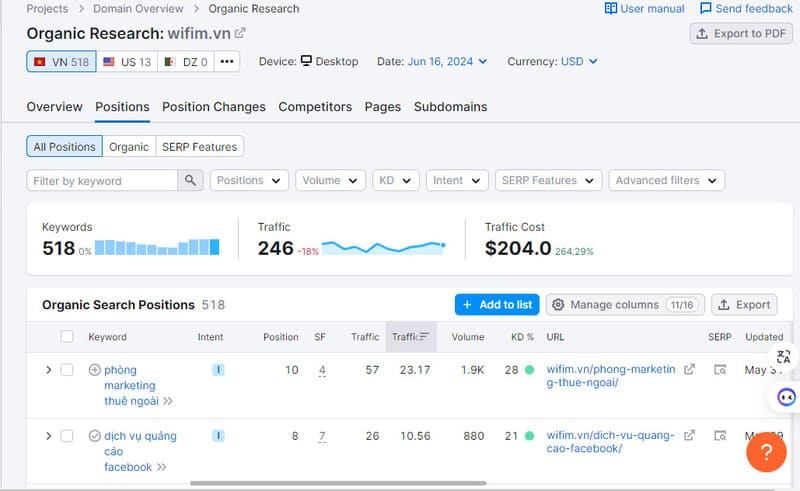Open the Positions filter dropdown
This screenshot has height=491, width=800.
249,181
